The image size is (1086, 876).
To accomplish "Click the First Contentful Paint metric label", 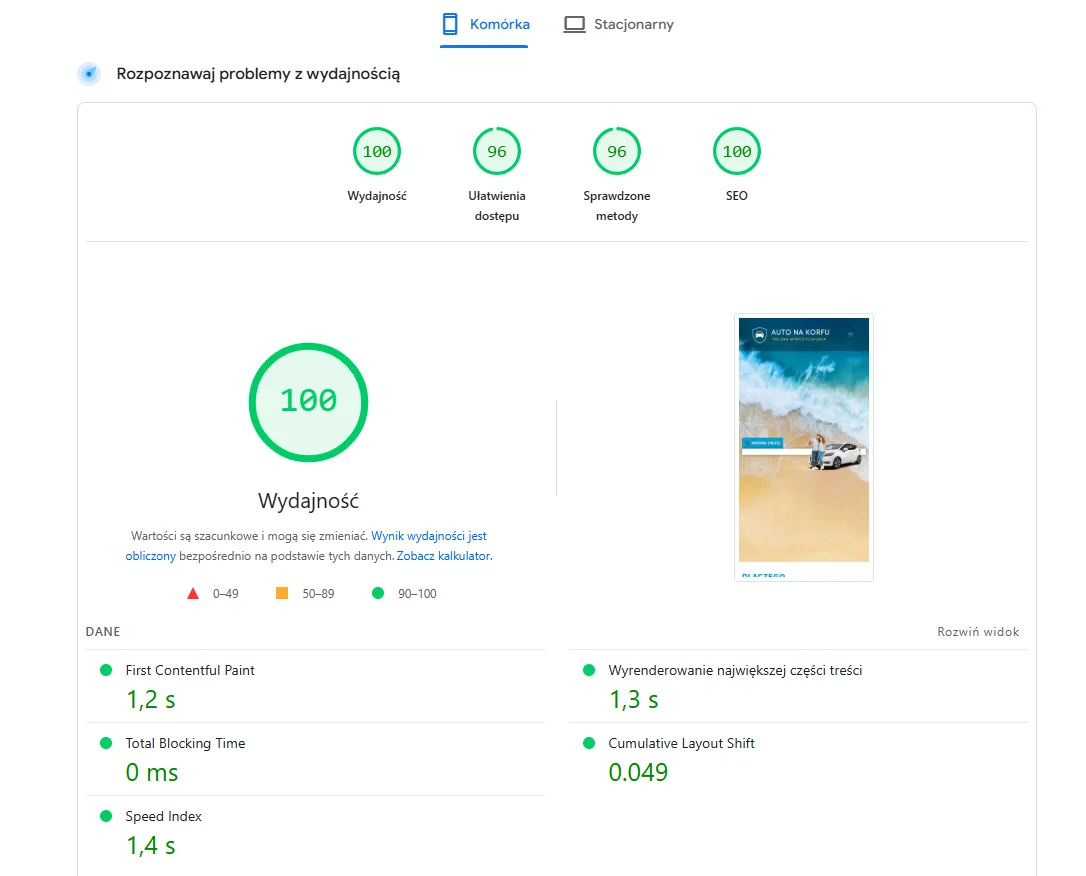I will (x=190, y=670).
